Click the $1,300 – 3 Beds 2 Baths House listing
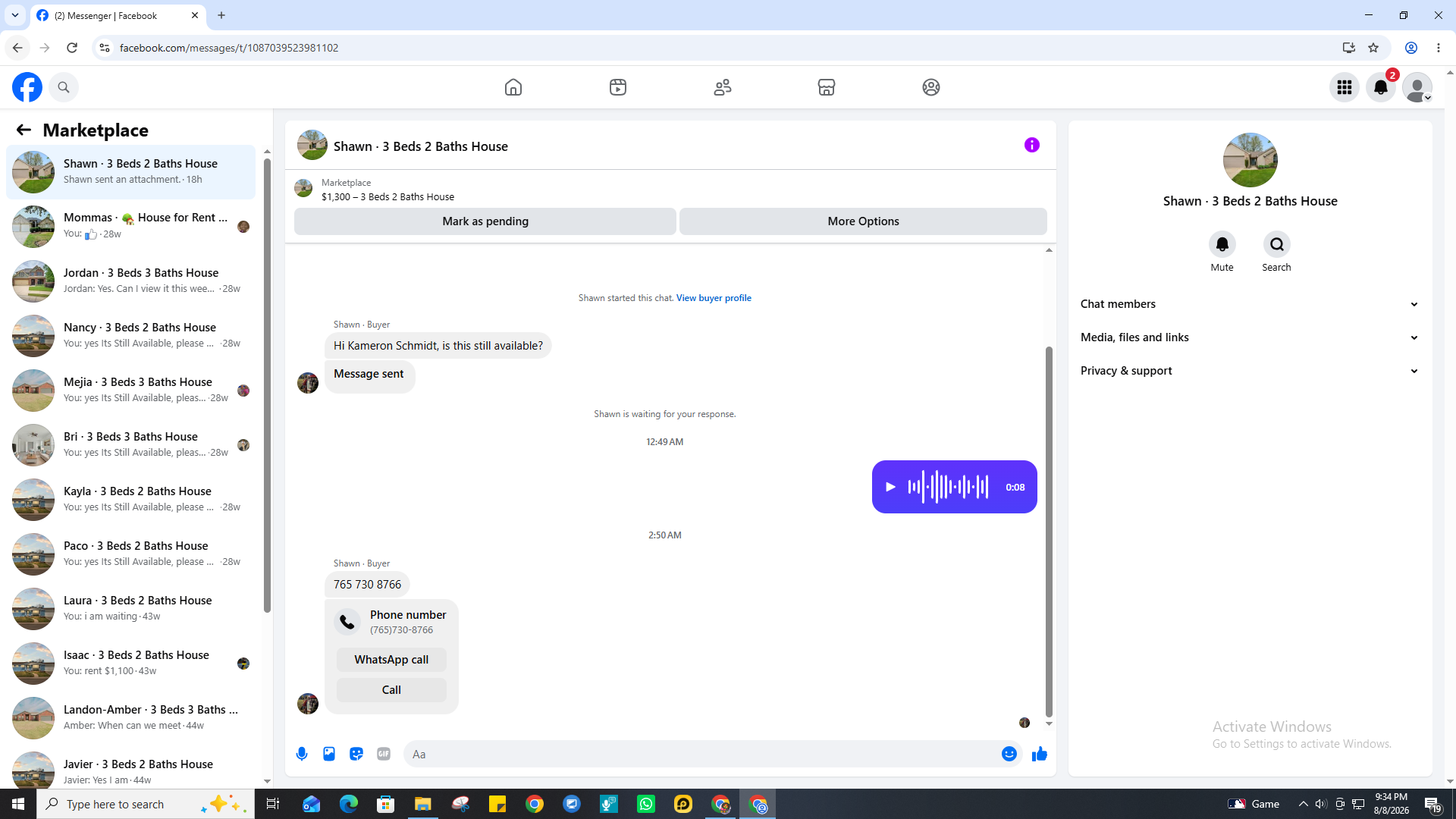 (x=388, y=196)
